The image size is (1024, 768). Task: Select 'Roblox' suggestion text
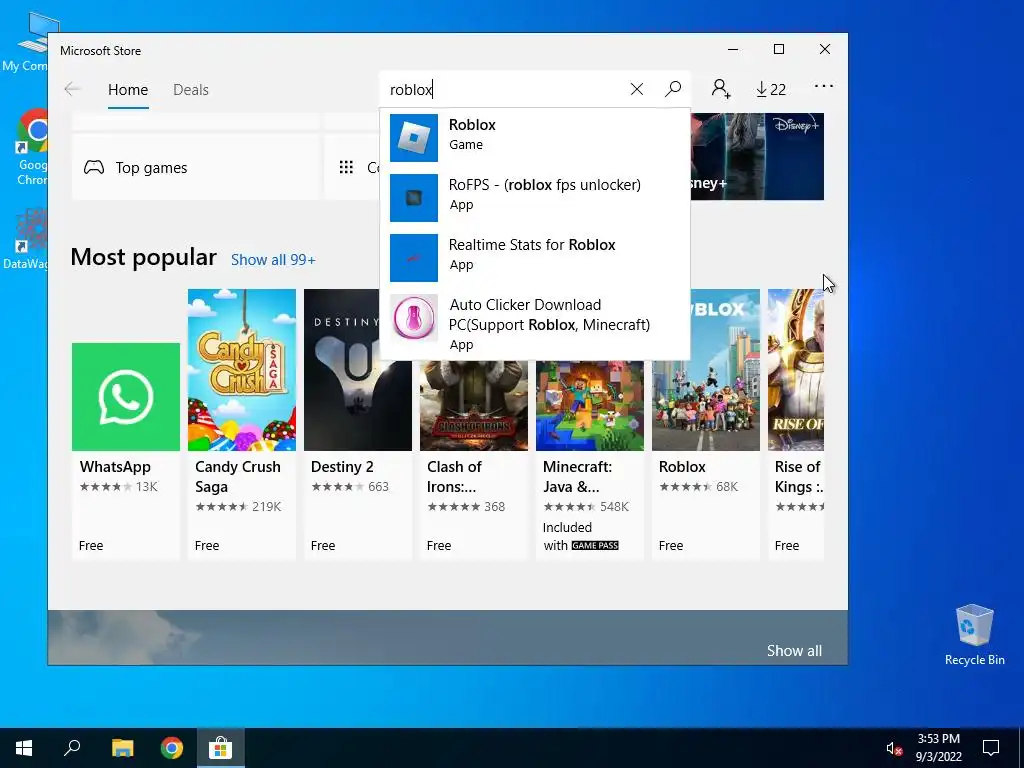(x=472, y=125)
